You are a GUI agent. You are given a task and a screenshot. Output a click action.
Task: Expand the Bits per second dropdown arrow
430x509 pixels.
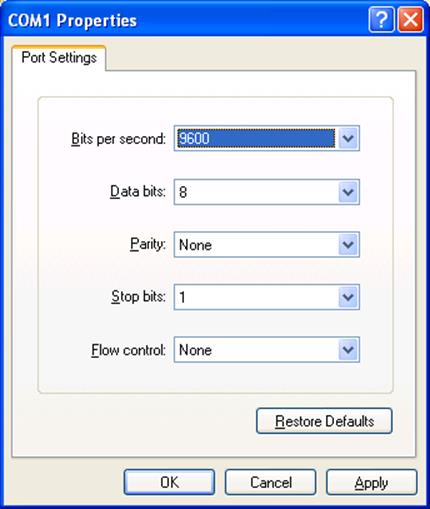coord(348,138)
